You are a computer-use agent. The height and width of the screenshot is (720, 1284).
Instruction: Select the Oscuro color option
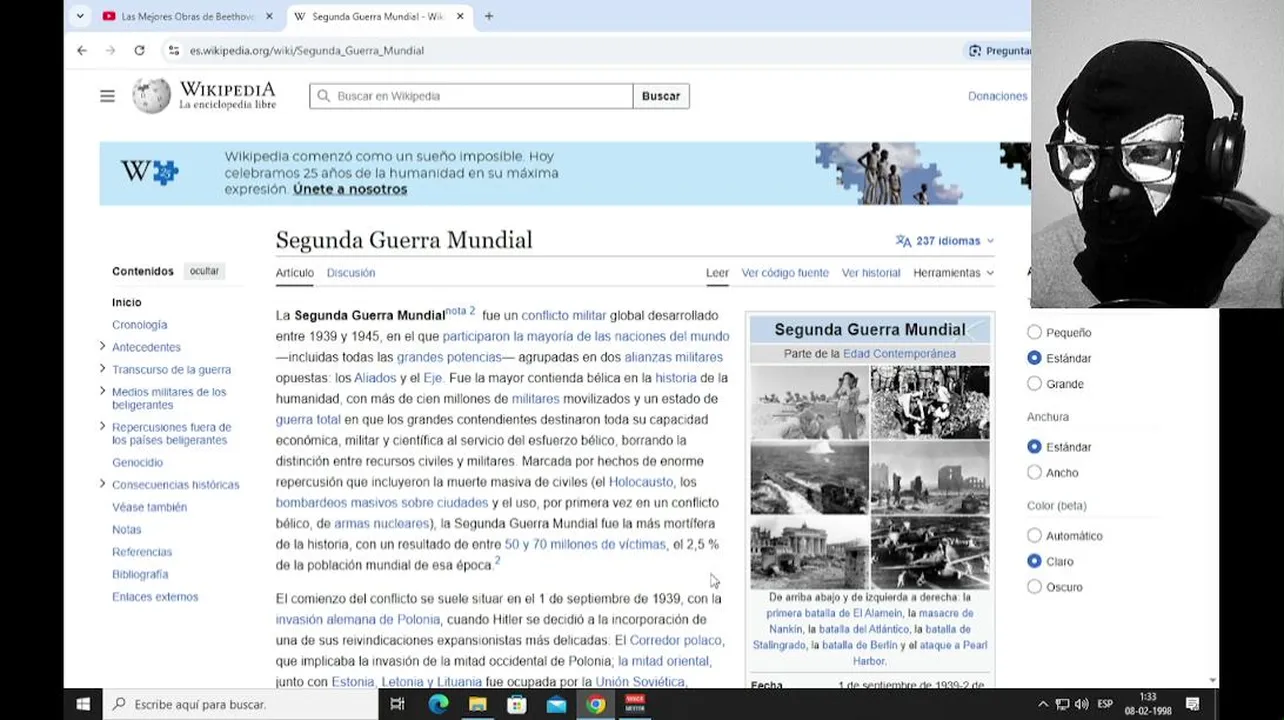coord(1035,587)
